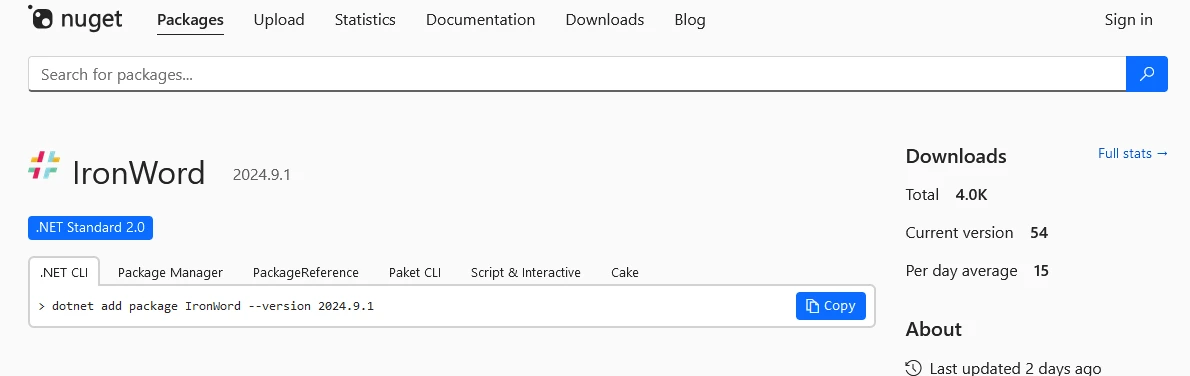The height and width of the screenshot is (376, 1190).
Task: Navigate to Downloads page
Action: (x=605, y=20)
